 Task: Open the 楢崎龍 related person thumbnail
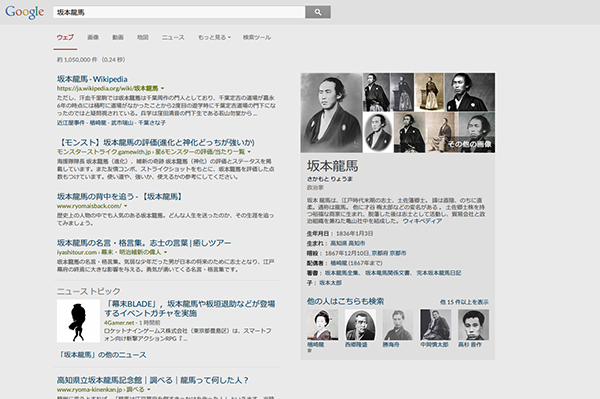coord(323,325)
